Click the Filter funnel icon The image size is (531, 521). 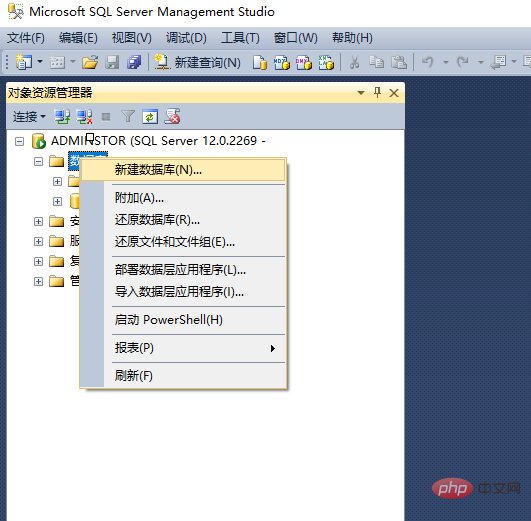pos(128,117)
